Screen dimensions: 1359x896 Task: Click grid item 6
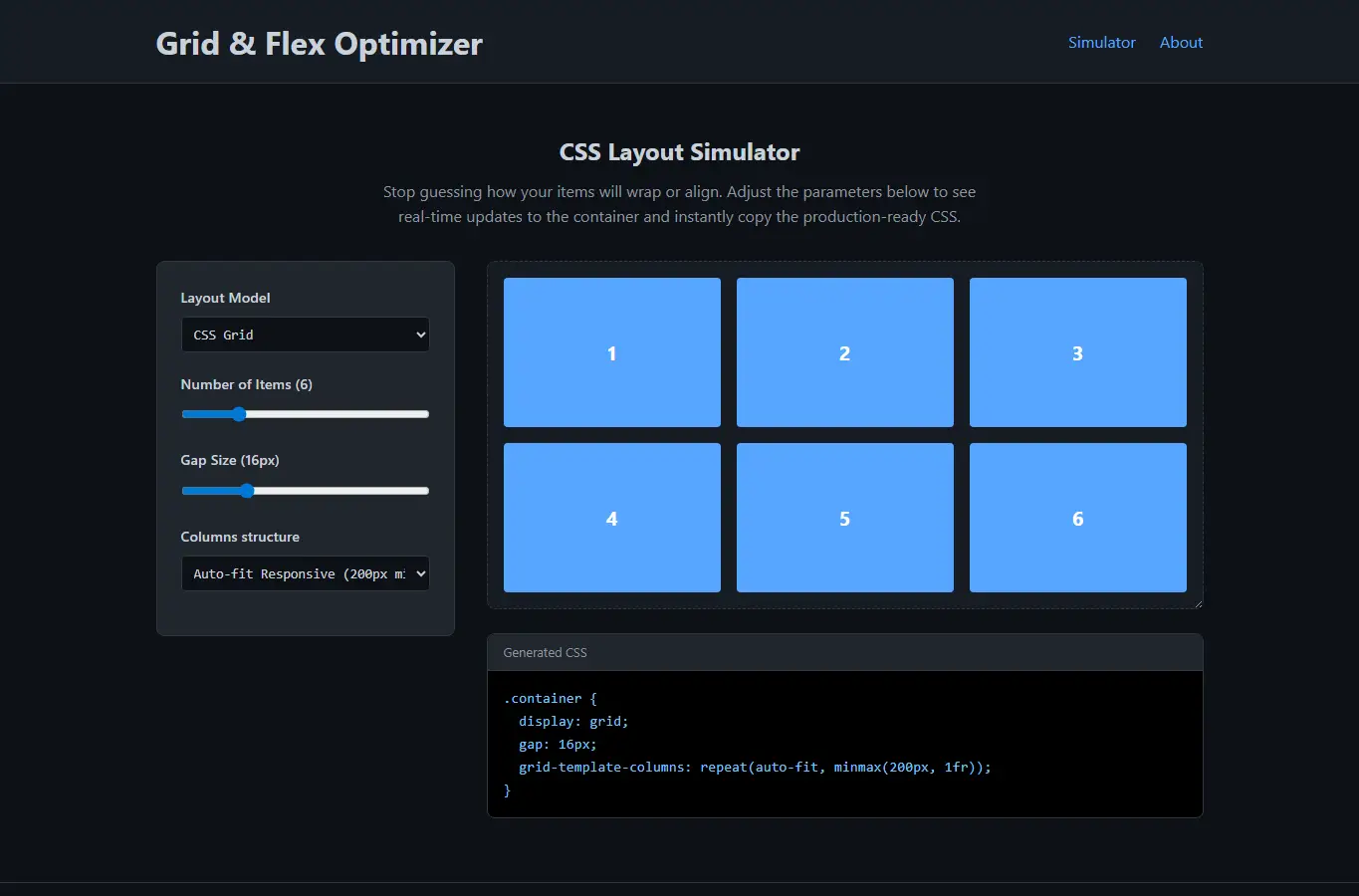pyautogui.click(x=1078, y=518)
